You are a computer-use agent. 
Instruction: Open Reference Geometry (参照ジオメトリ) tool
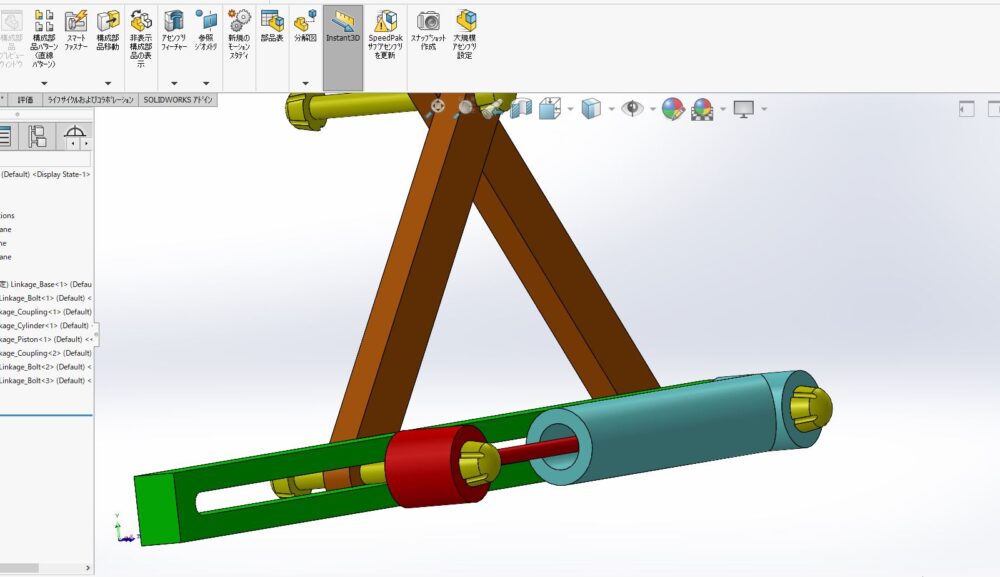pos(206,31)
